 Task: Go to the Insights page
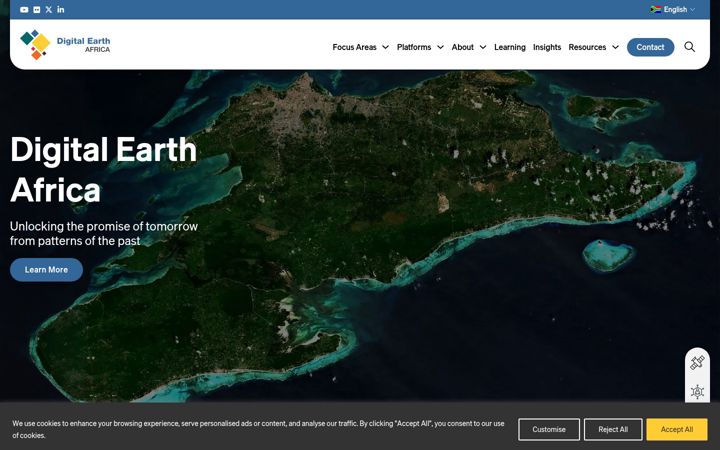click(x=547, y=47)
